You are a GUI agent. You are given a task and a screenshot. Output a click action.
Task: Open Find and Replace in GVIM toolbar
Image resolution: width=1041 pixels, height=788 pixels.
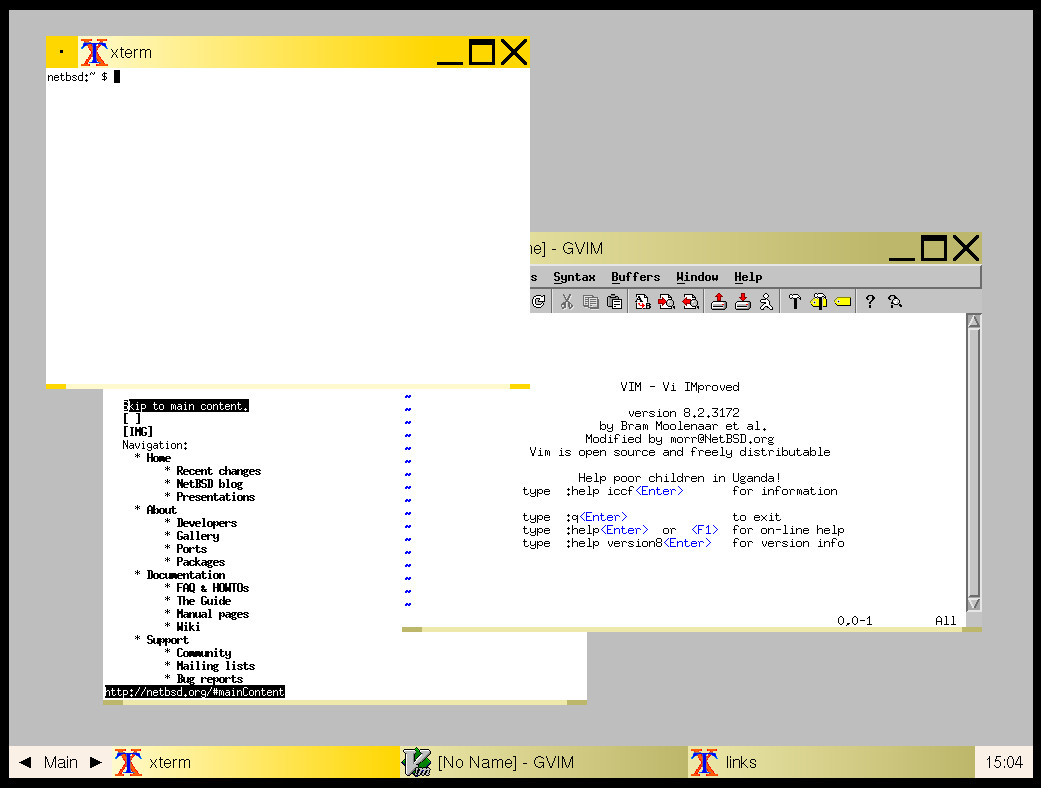click(x=643, y=302)
